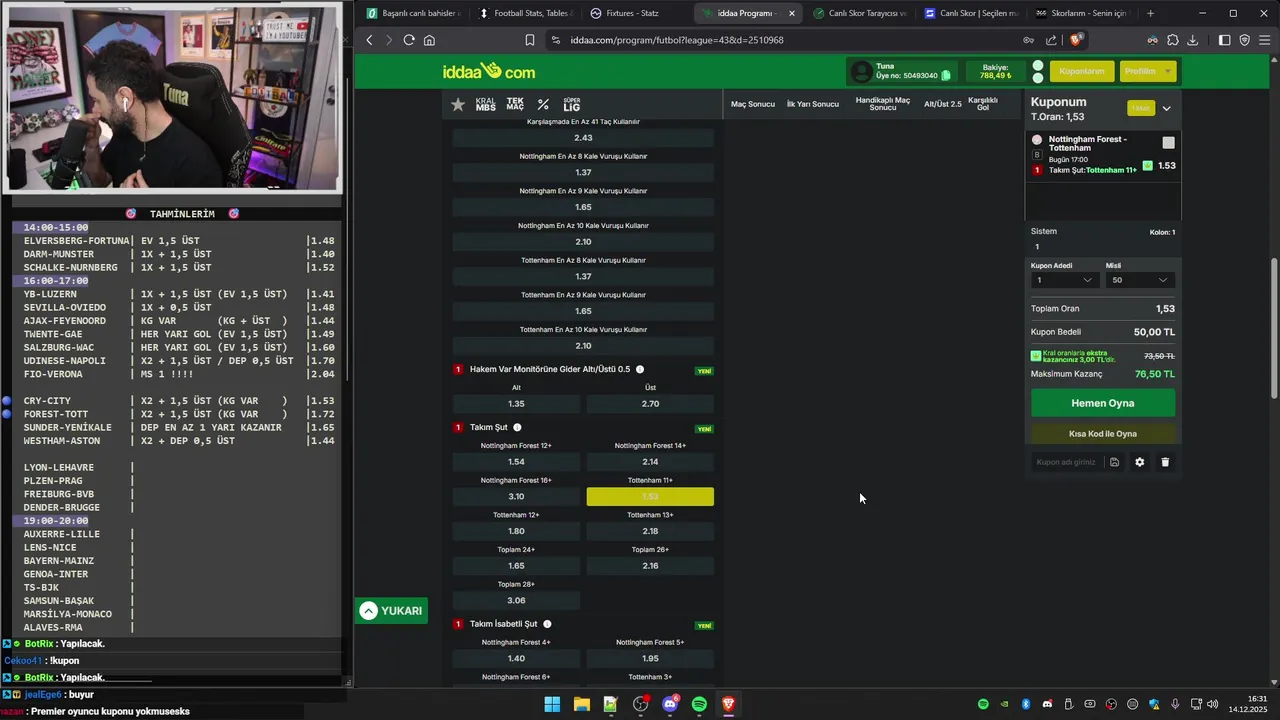The height and width of the screenshot is (720, 1280).
Task: Click the percent odds filter icon
Action: pos(543,104)
